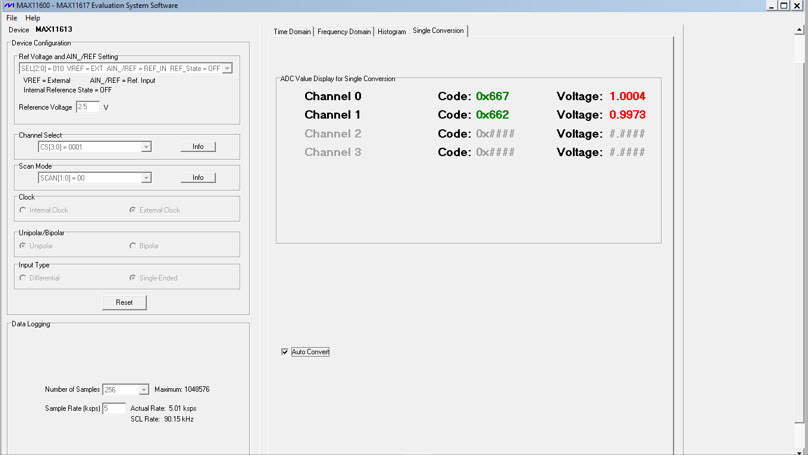Image resolution: width=808 pixels, height=455 pixels.
Task: Click Channel 0 voltage value 1.0004
Action: click(627, 96)
